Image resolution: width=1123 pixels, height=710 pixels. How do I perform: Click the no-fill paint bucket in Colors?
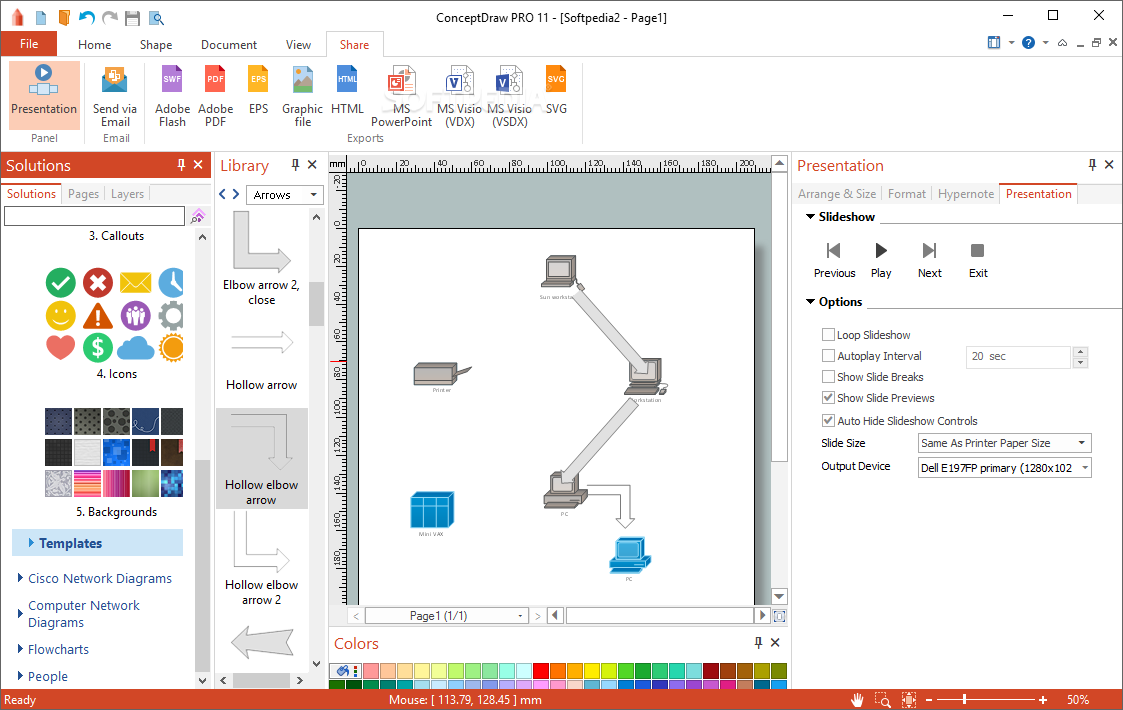pos(344,671)
